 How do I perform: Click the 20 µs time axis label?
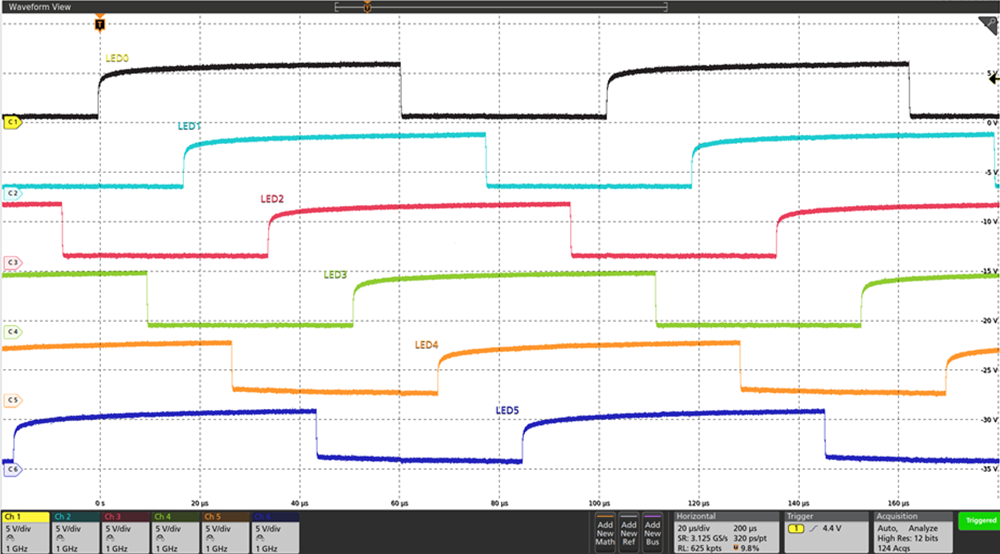(x=200, y=504)
